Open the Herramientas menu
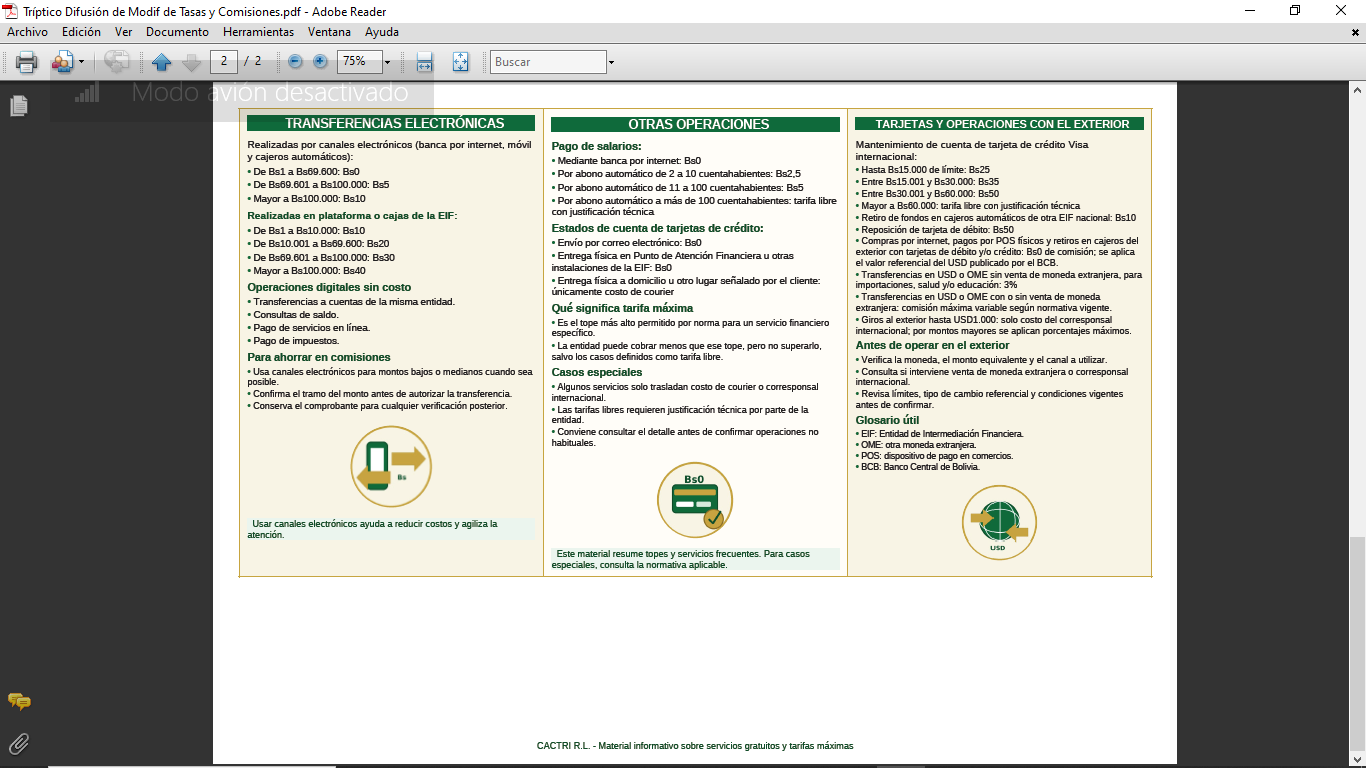The image size is (1366, 768). 258,32
